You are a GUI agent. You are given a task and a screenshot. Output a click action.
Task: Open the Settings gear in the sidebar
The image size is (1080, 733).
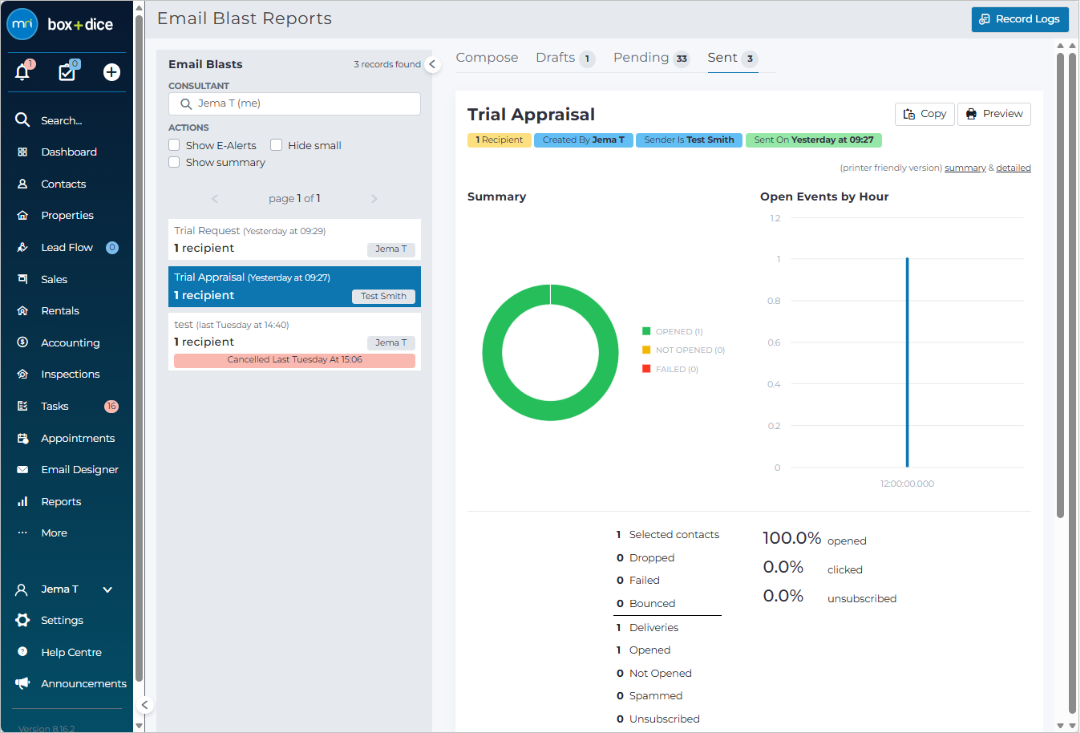pos(23,620)
